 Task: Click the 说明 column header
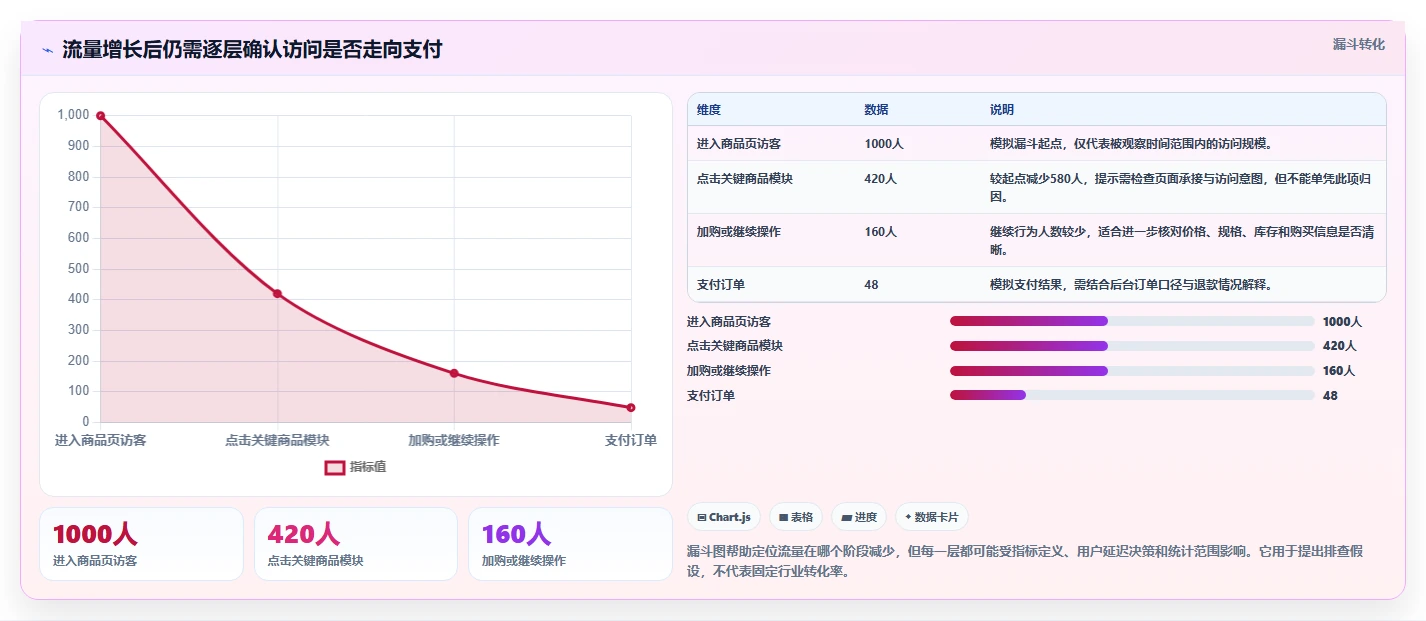point(1002,109)
